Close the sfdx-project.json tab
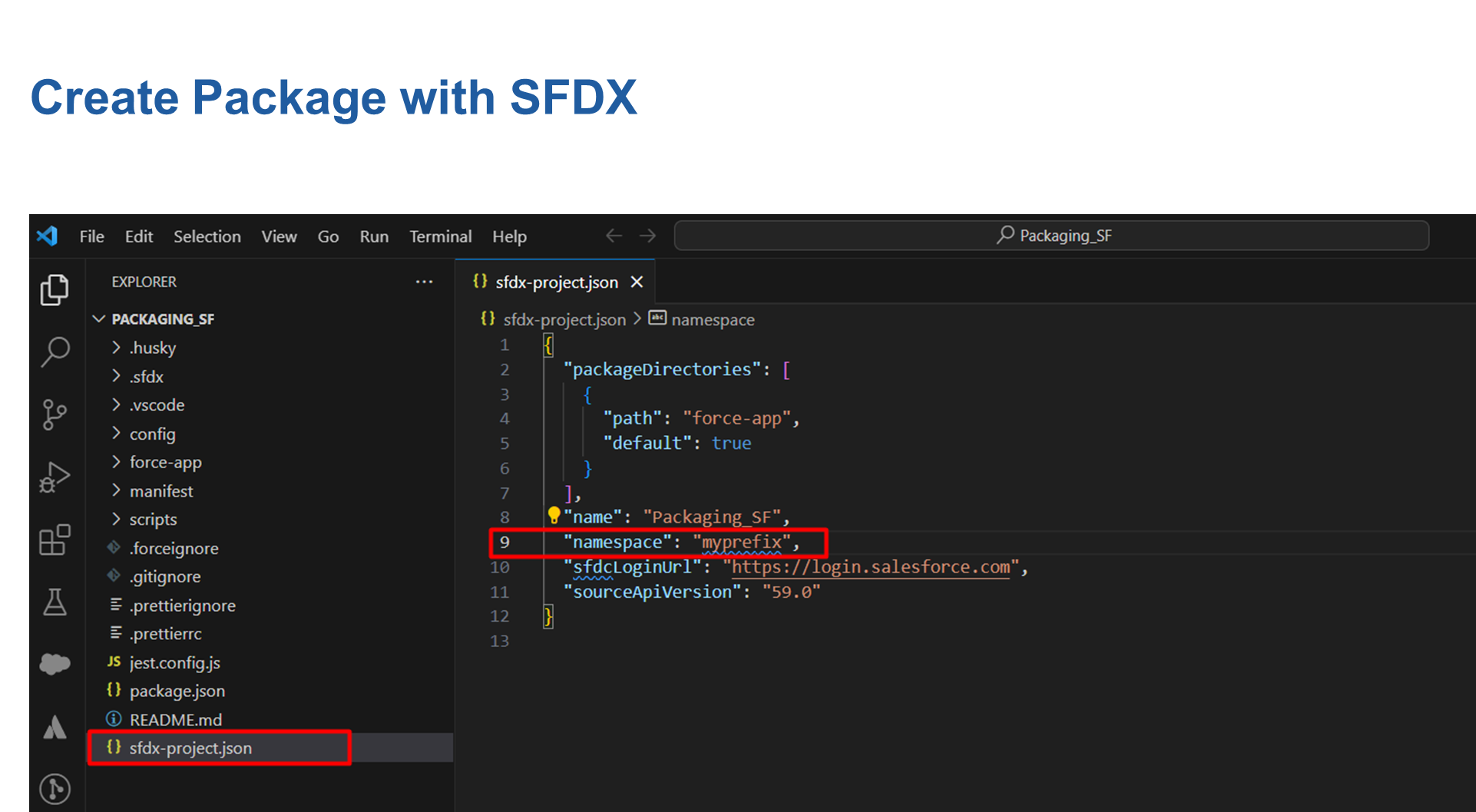 (x=637, y=282)
